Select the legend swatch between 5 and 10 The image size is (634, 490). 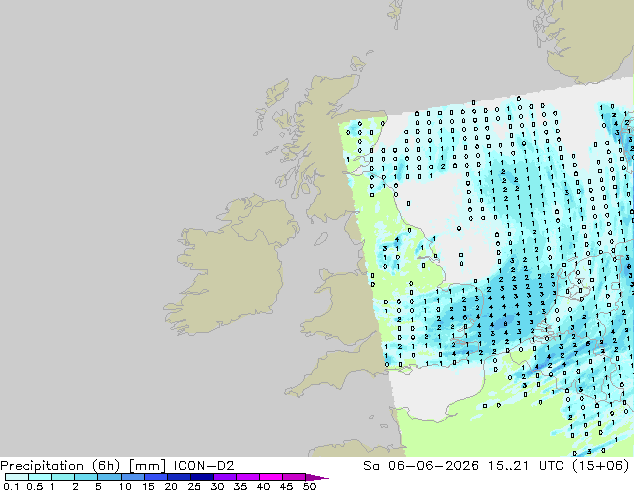pos(109,477)
